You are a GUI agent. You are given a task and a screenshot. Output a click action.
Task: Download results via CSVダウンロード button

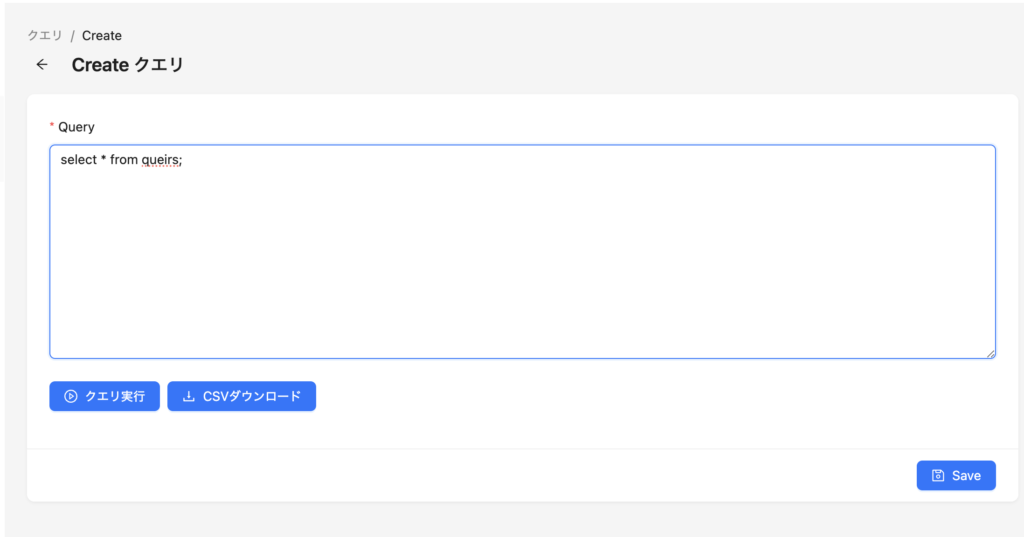click(242, 397)
